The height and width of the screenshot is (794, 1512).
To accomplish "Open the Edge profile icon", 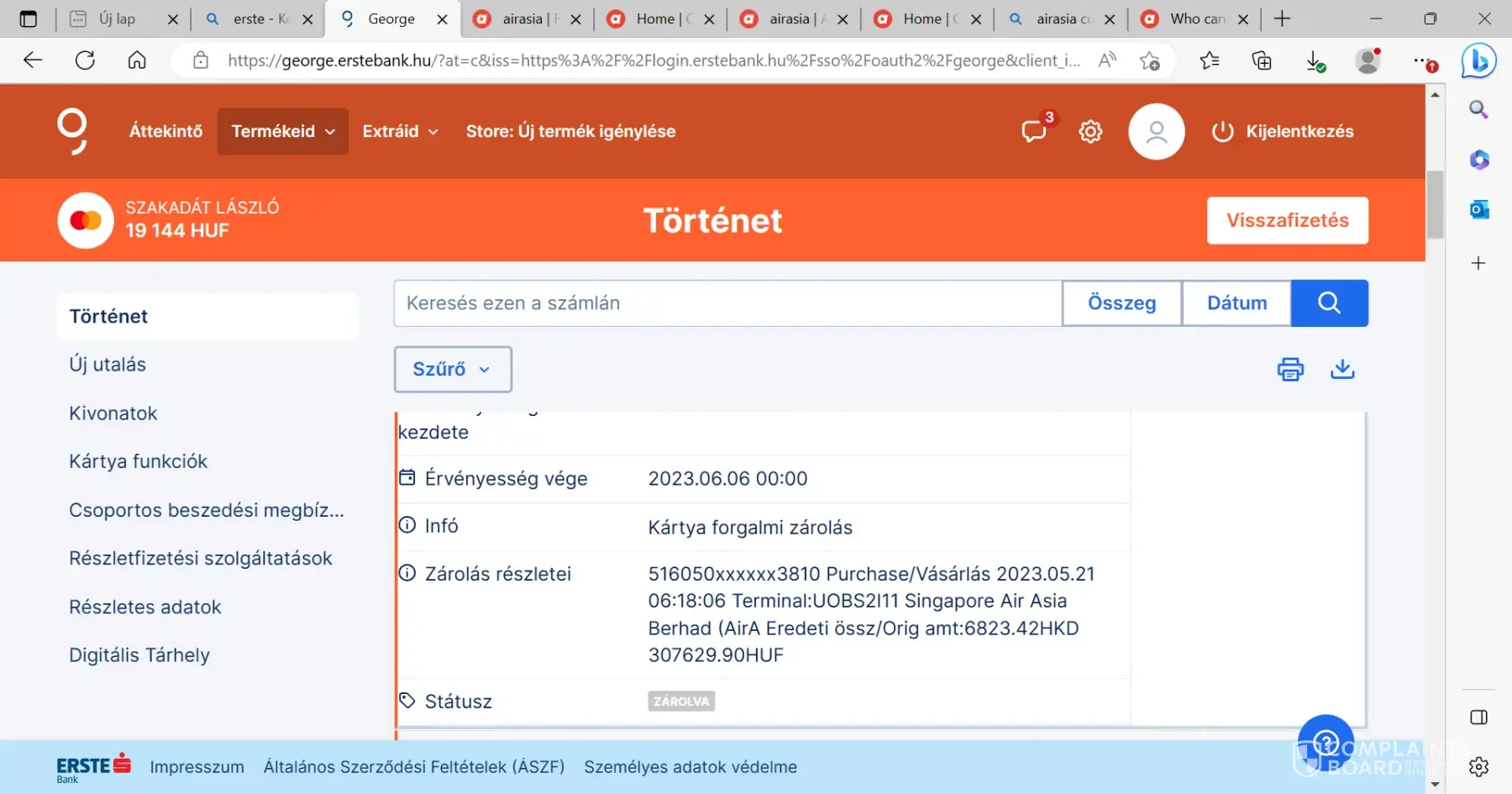I will [x=1368, y=60].
